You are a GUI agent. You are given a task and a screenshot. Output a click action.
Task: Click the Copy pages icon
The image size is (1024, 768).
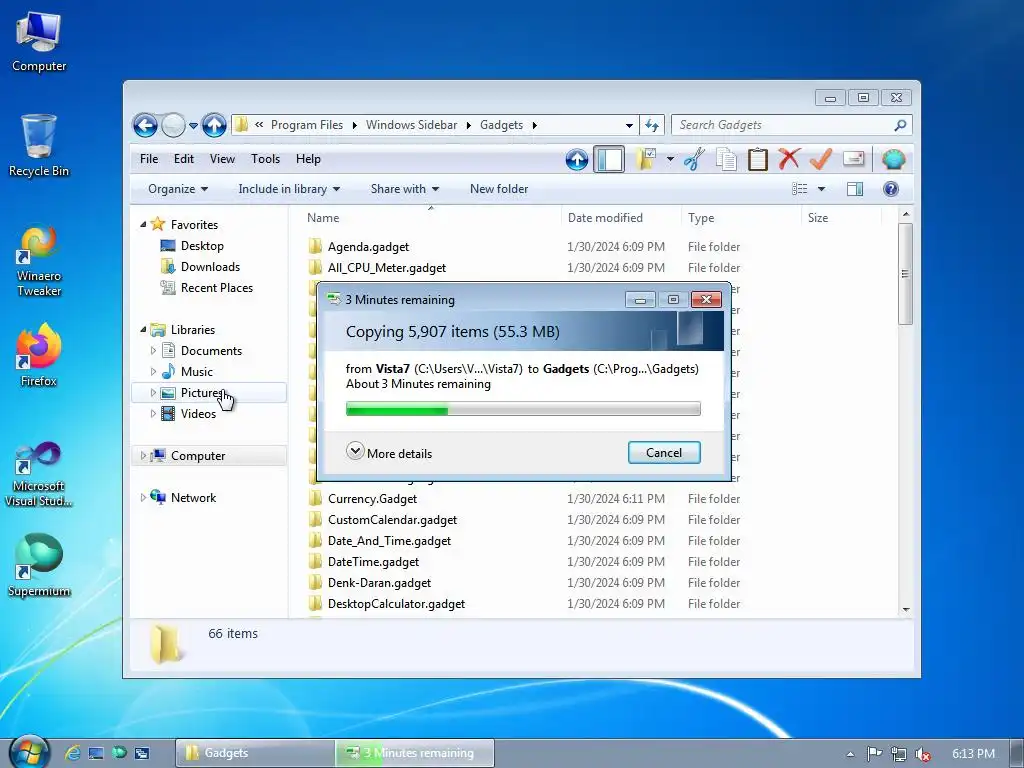(x=726, y=159)
